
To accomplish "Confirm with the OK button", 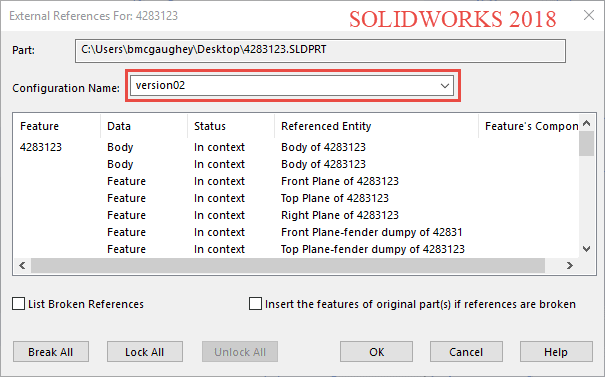I will (376, 352).
